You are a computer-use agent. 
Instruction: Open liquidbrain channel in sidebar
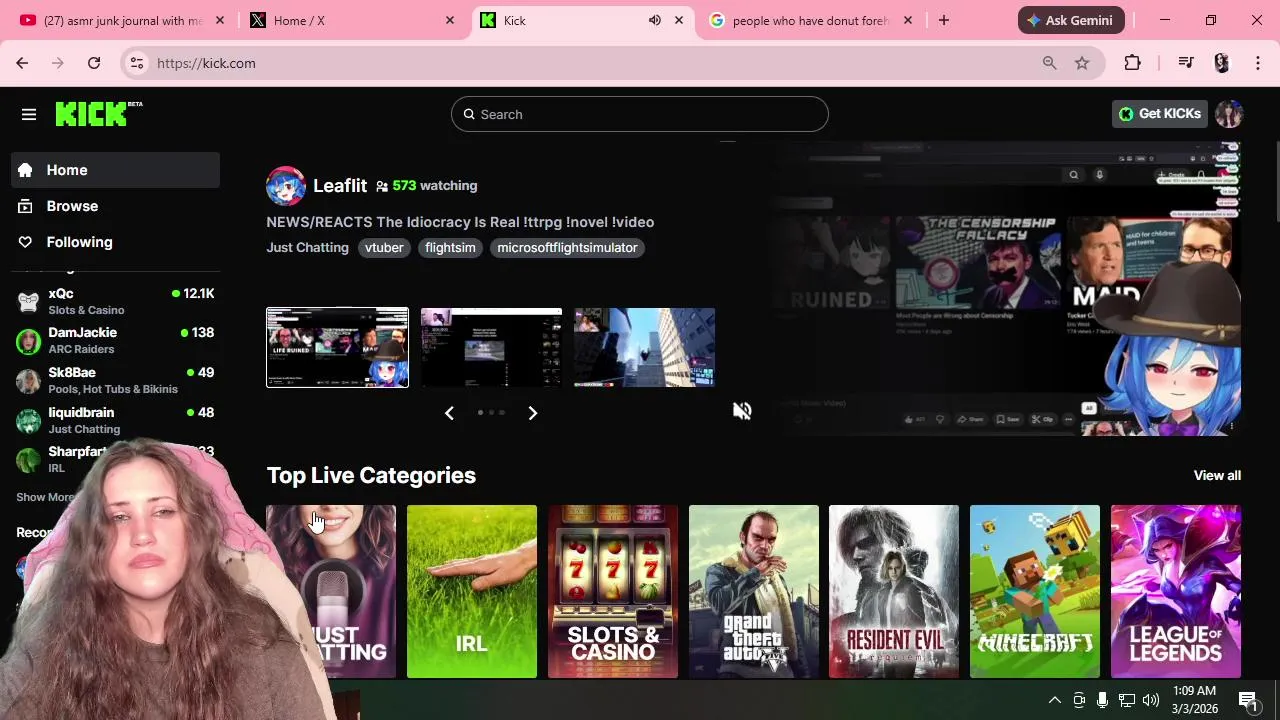pyautogui.click(x=116, y=420)
